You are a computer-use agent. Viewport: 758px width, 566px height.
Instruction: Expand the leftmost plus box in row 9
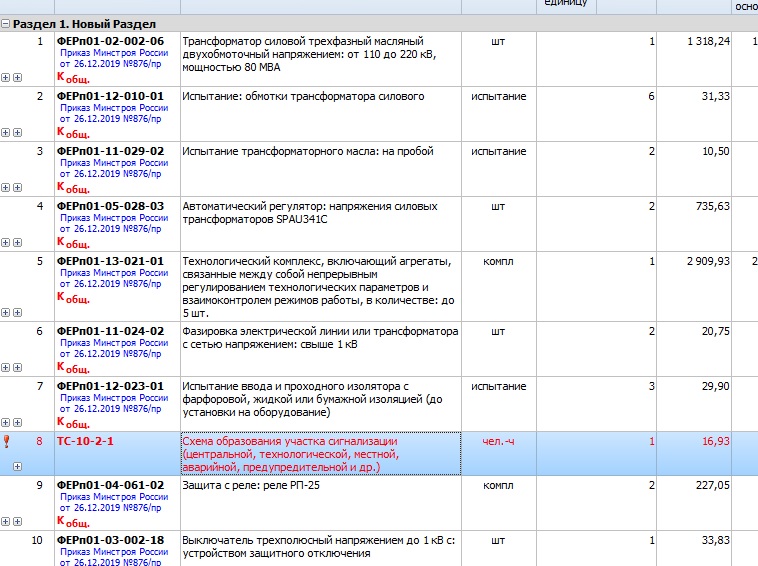coord(5,522)
